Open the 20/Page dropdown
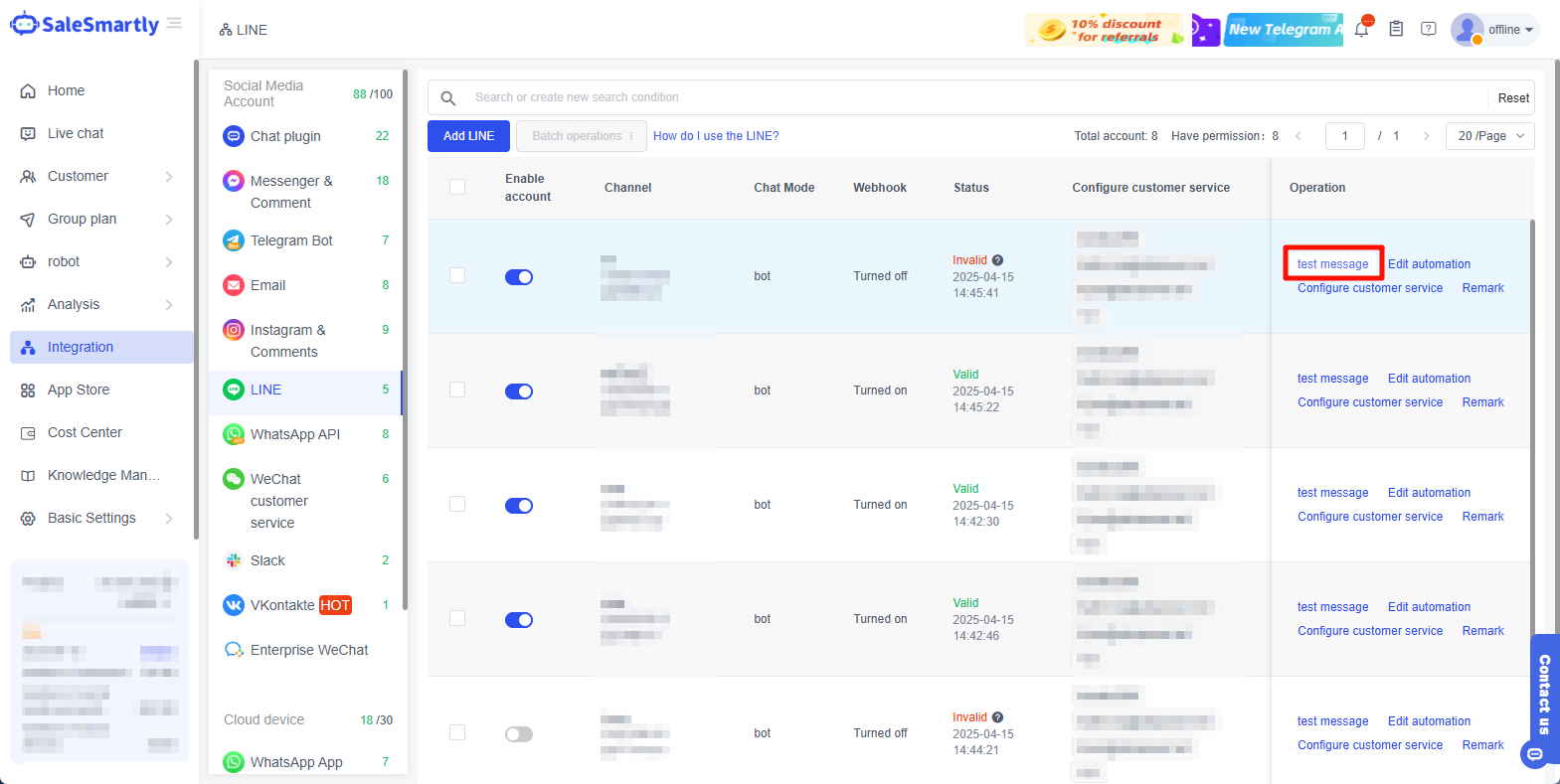 click(1490, 136)
